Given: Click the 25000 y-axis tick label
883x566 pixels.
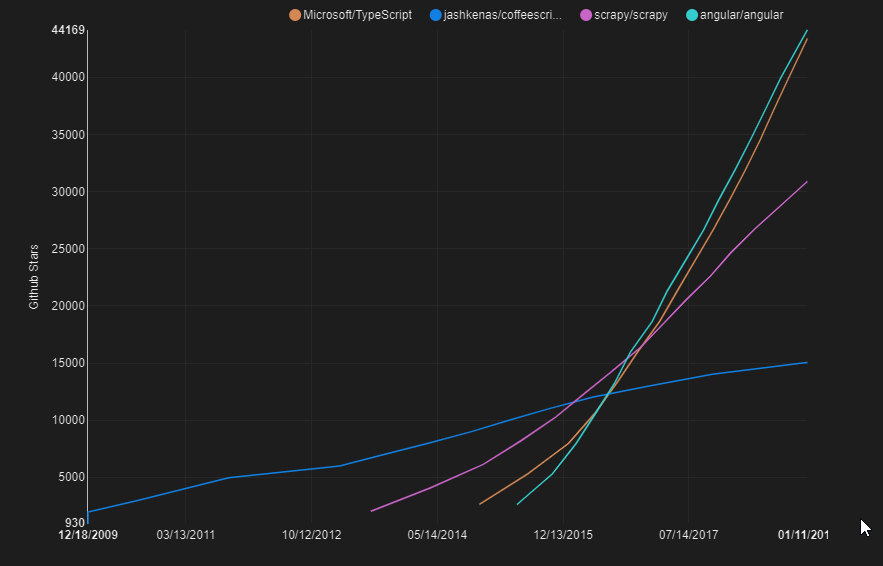Looking at the screenshot, I should (67, 249).
